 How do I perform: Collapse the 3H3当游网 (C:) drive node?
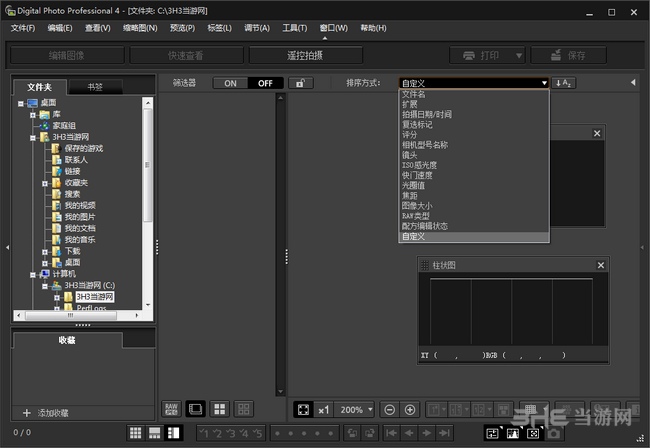click(x=45, y=286)
